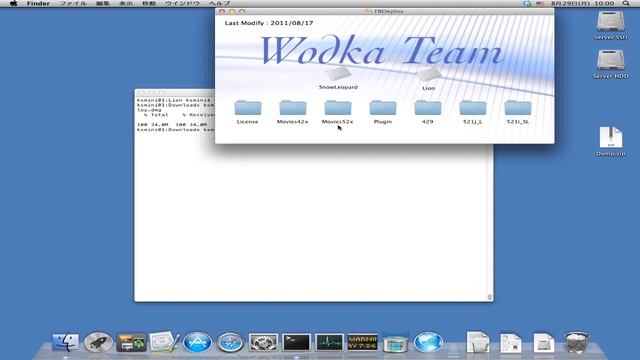Open the ウインドウ menu
The height and width of the screenshot is (360, 640).
182,3
